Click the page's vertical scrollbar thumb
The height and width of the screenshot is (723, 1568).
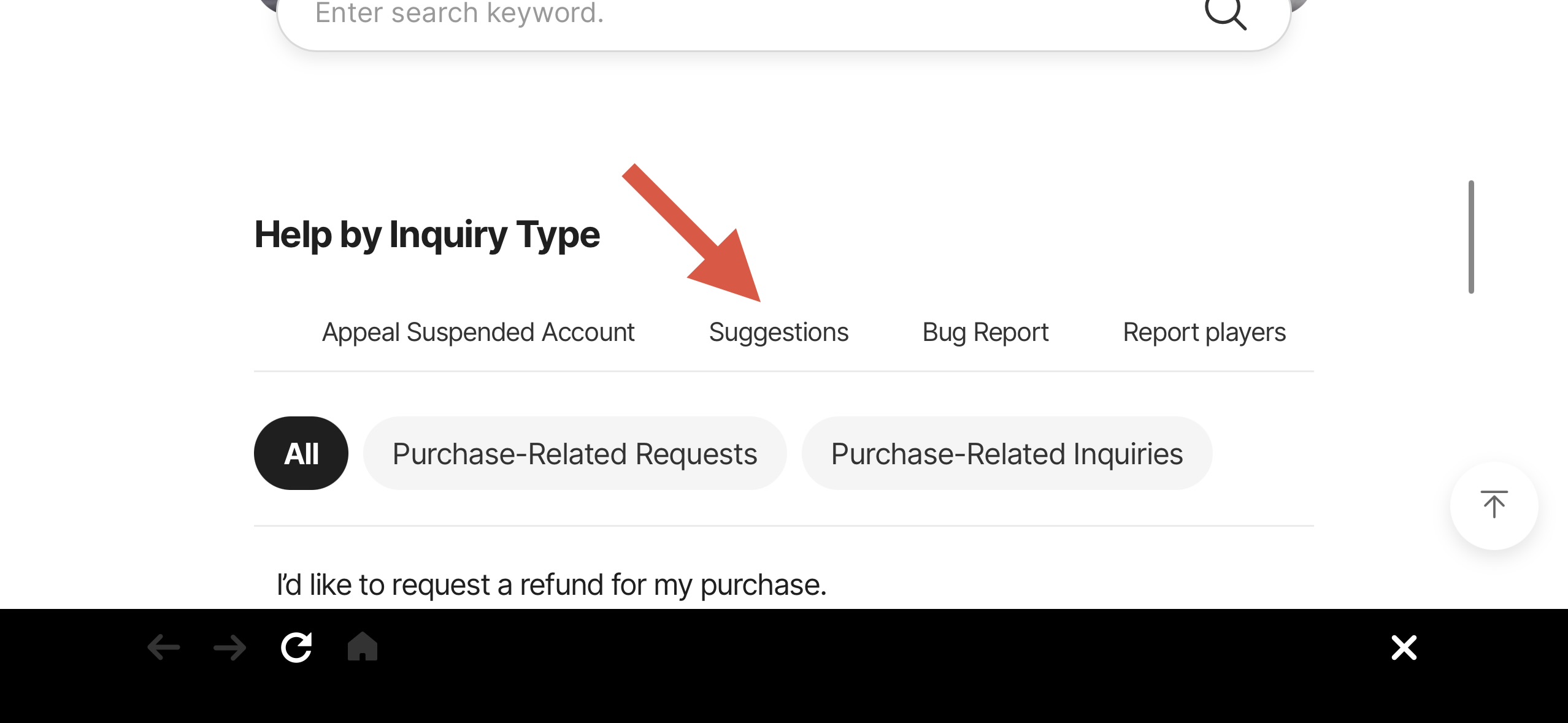(1471, 237)
